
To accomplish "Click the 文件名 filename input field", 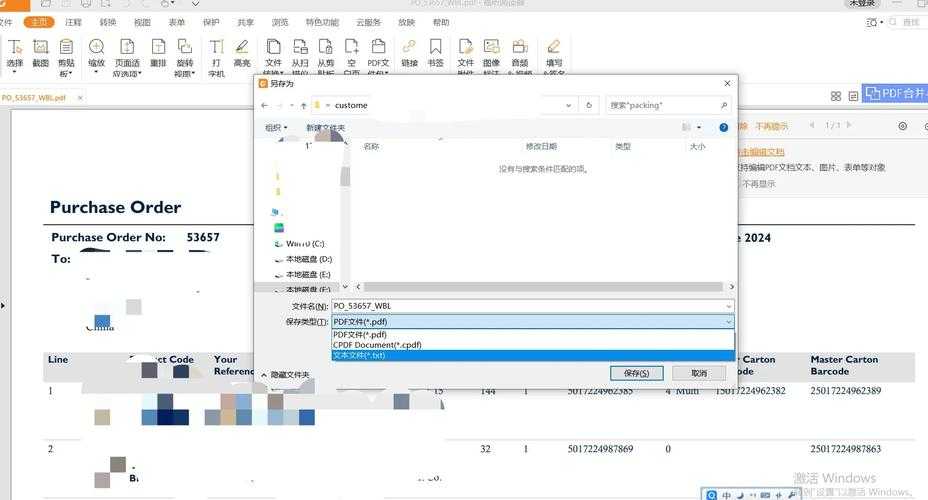I will pyautogui.click(x=530, y=306).
